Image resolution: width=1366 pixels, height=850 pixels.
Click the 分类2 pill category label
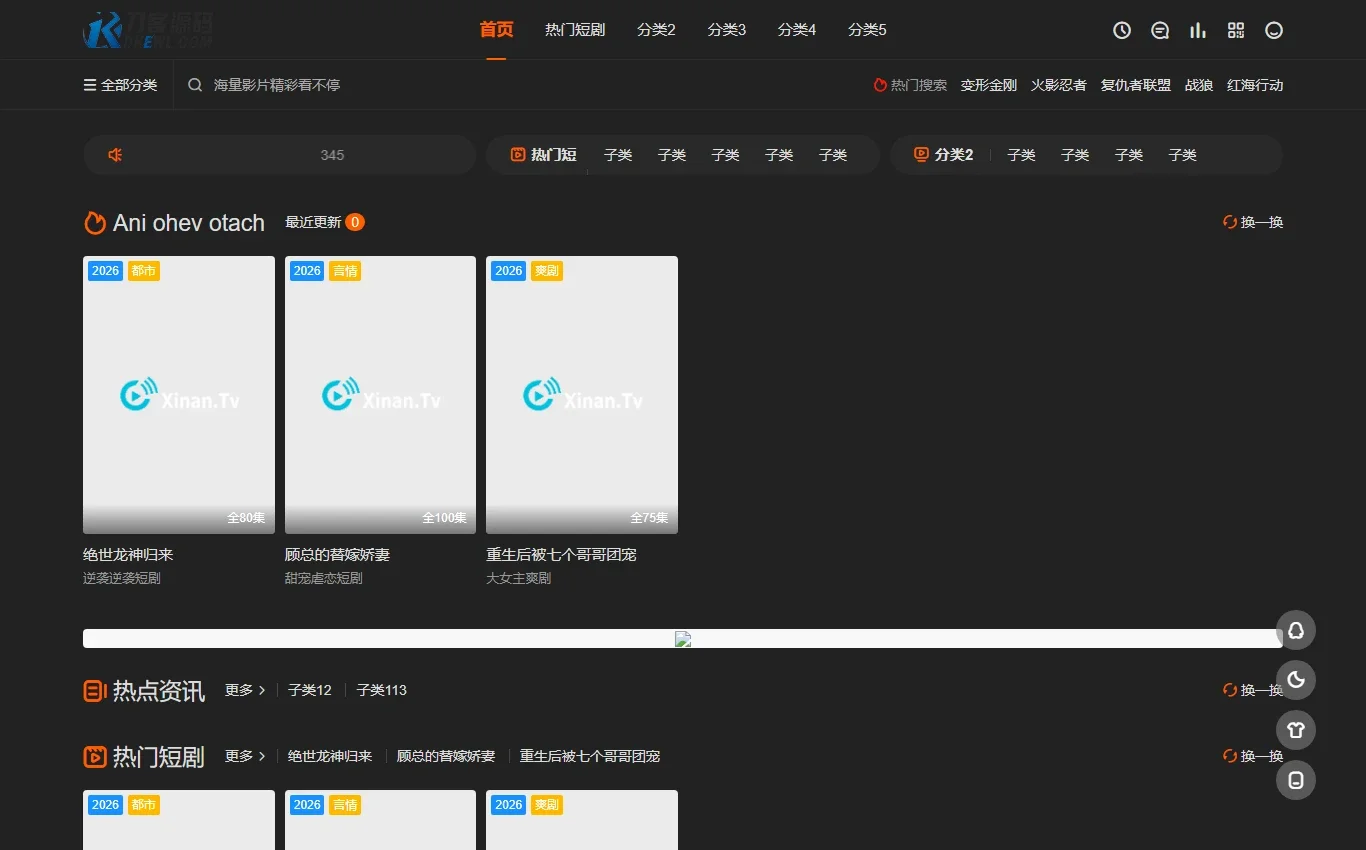pyautogui.click(x=944, y=155)
